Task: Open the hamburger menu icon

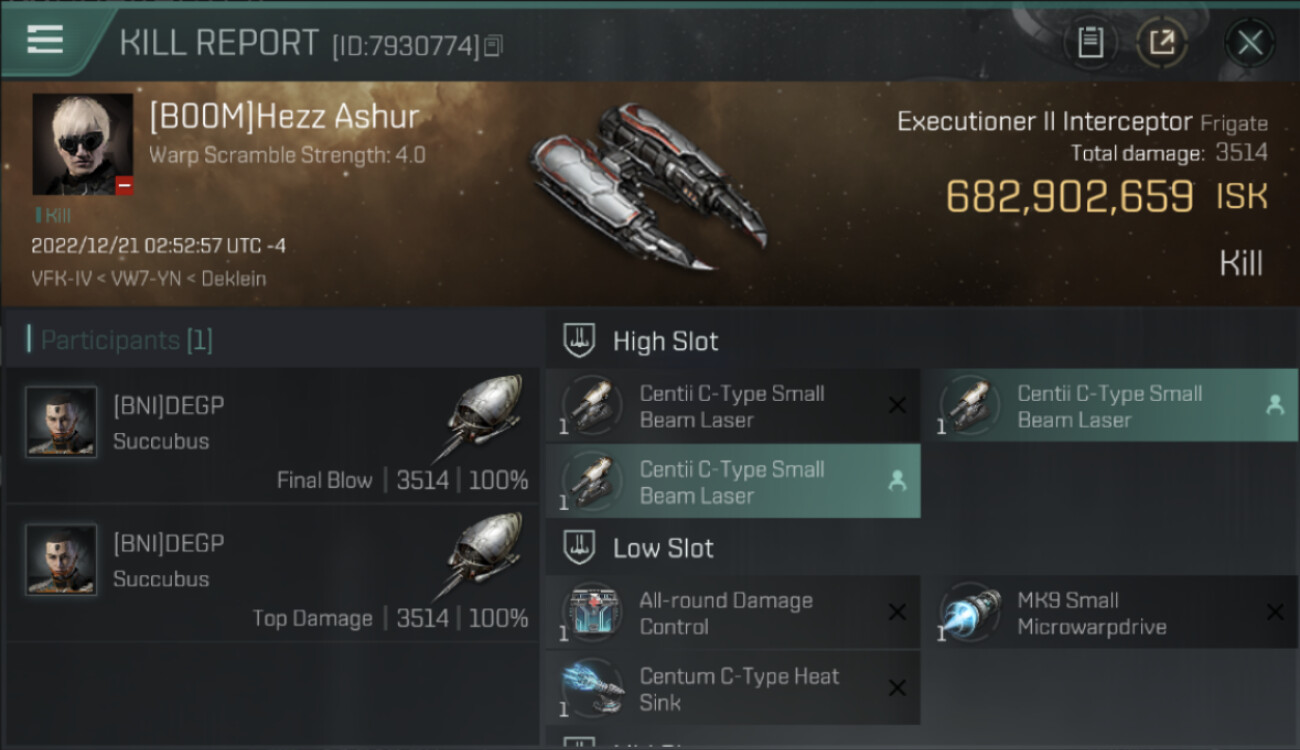Action: point(44,40)
